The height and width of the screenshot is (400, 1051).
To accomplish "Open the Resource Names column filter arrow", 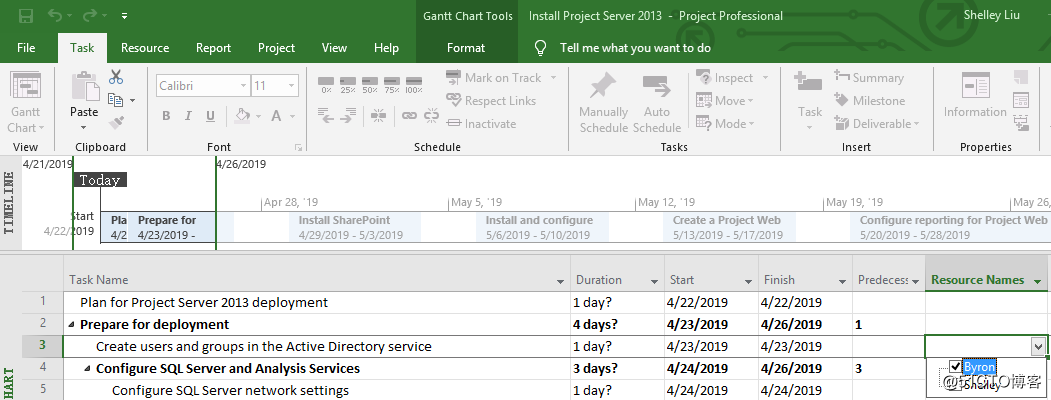I will (x=1039, y=281).
